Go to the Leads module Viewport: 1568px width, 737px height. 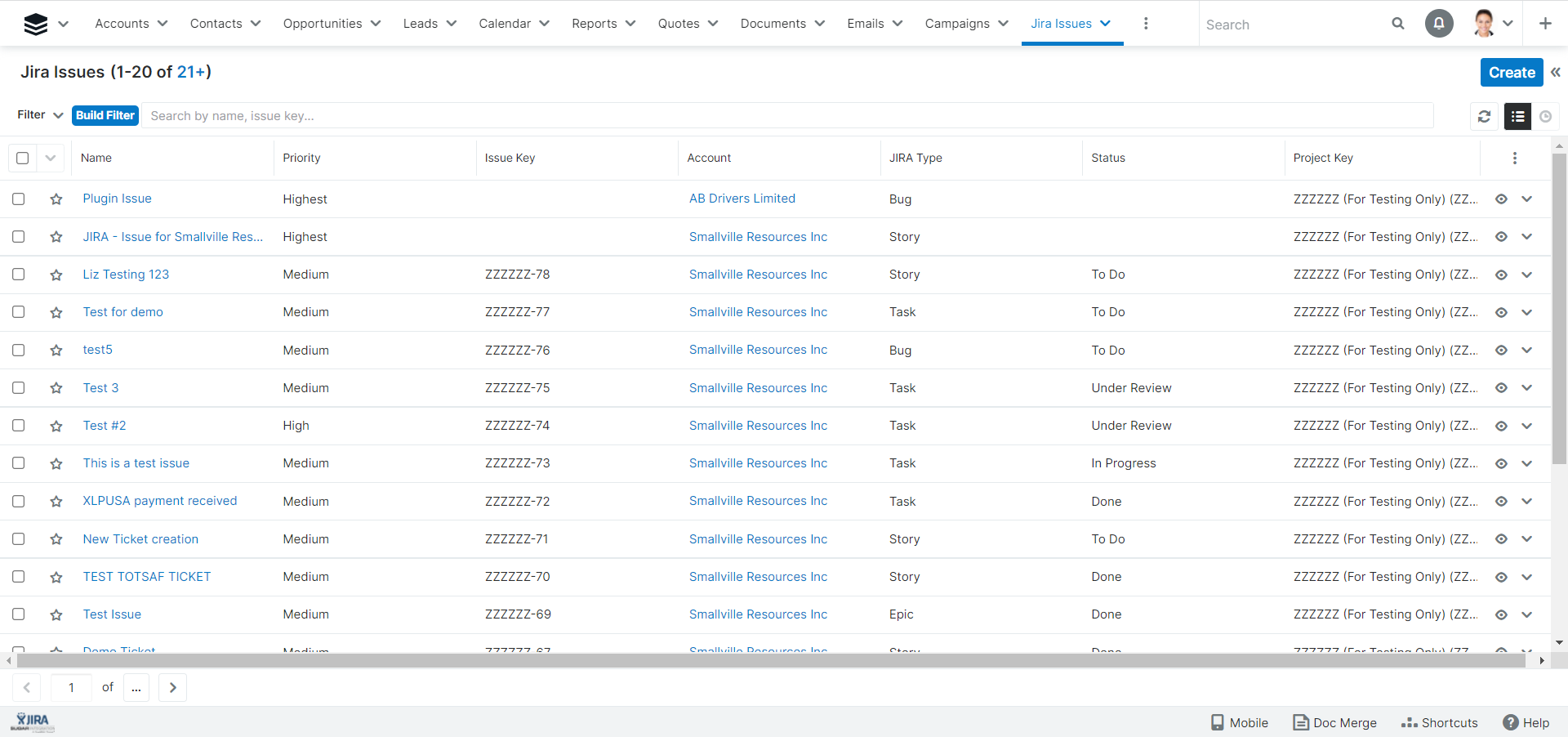[x=420, y=24]
